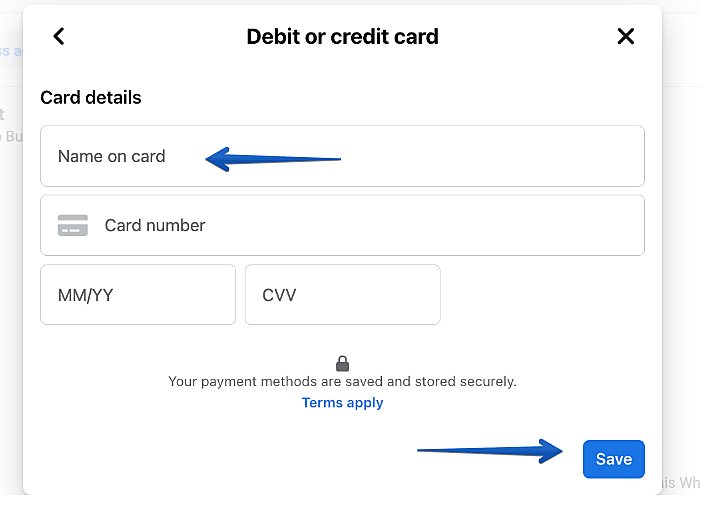The height and width of the screenshot is (509, 701).
Task: Click the Card details heading
Action: point(91,98)
